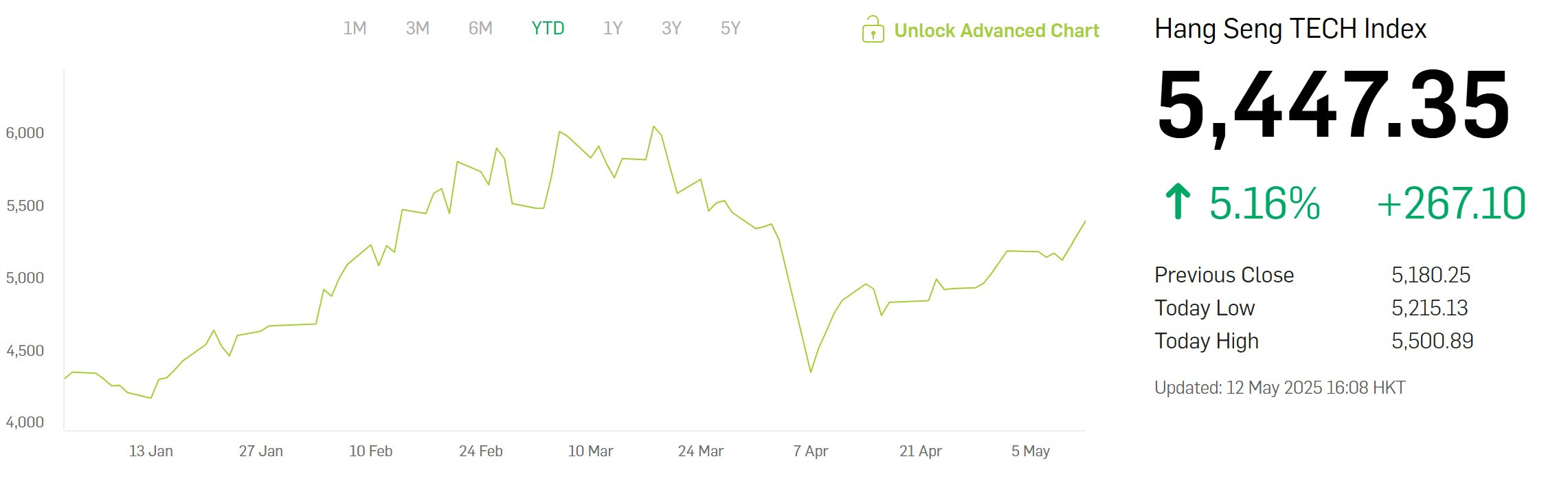Show the 5Y chart range

pyautogui.click(x=730, y=28)
